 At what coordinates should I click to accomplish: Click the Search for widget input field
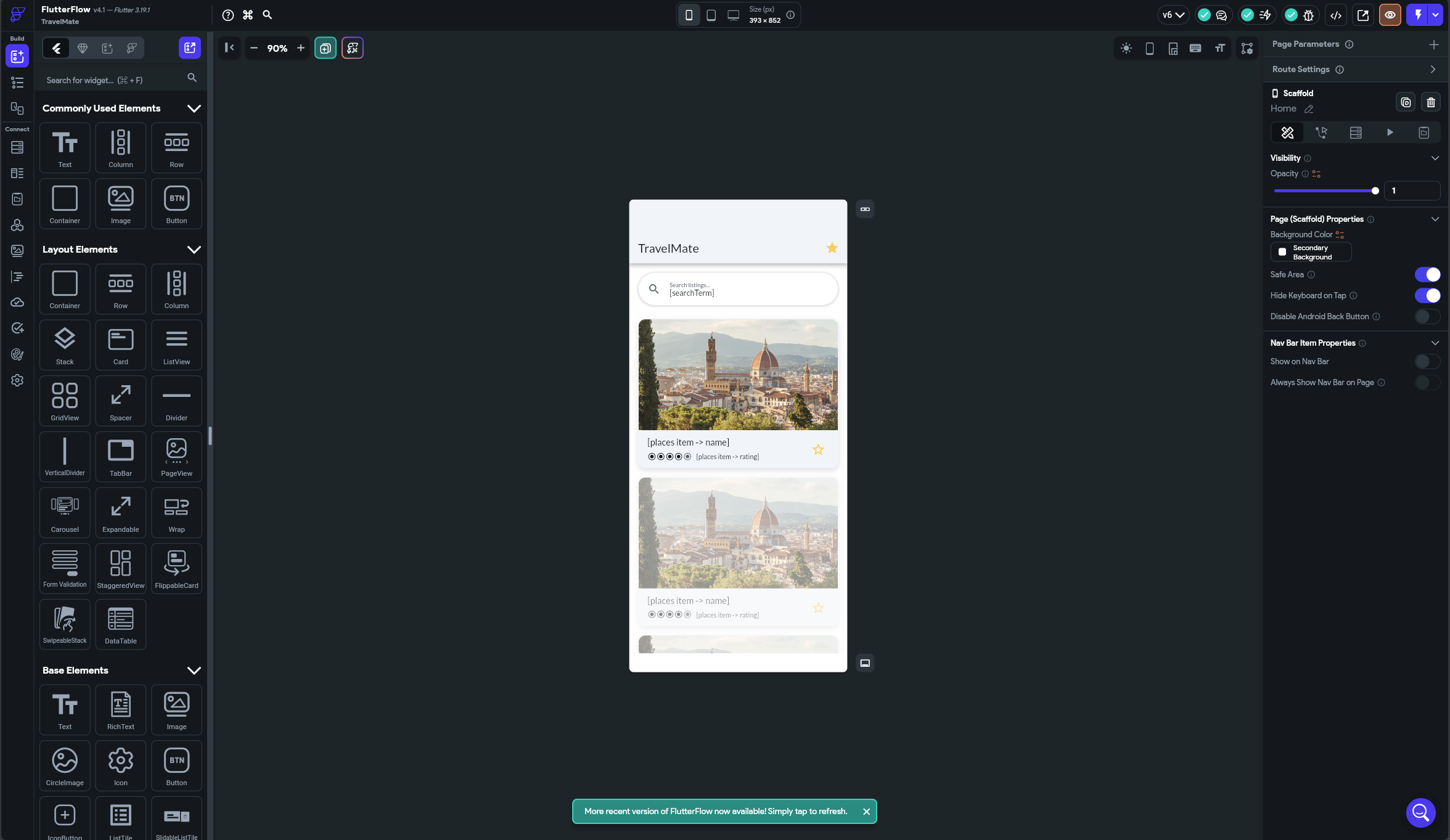[x=115, y=80]
